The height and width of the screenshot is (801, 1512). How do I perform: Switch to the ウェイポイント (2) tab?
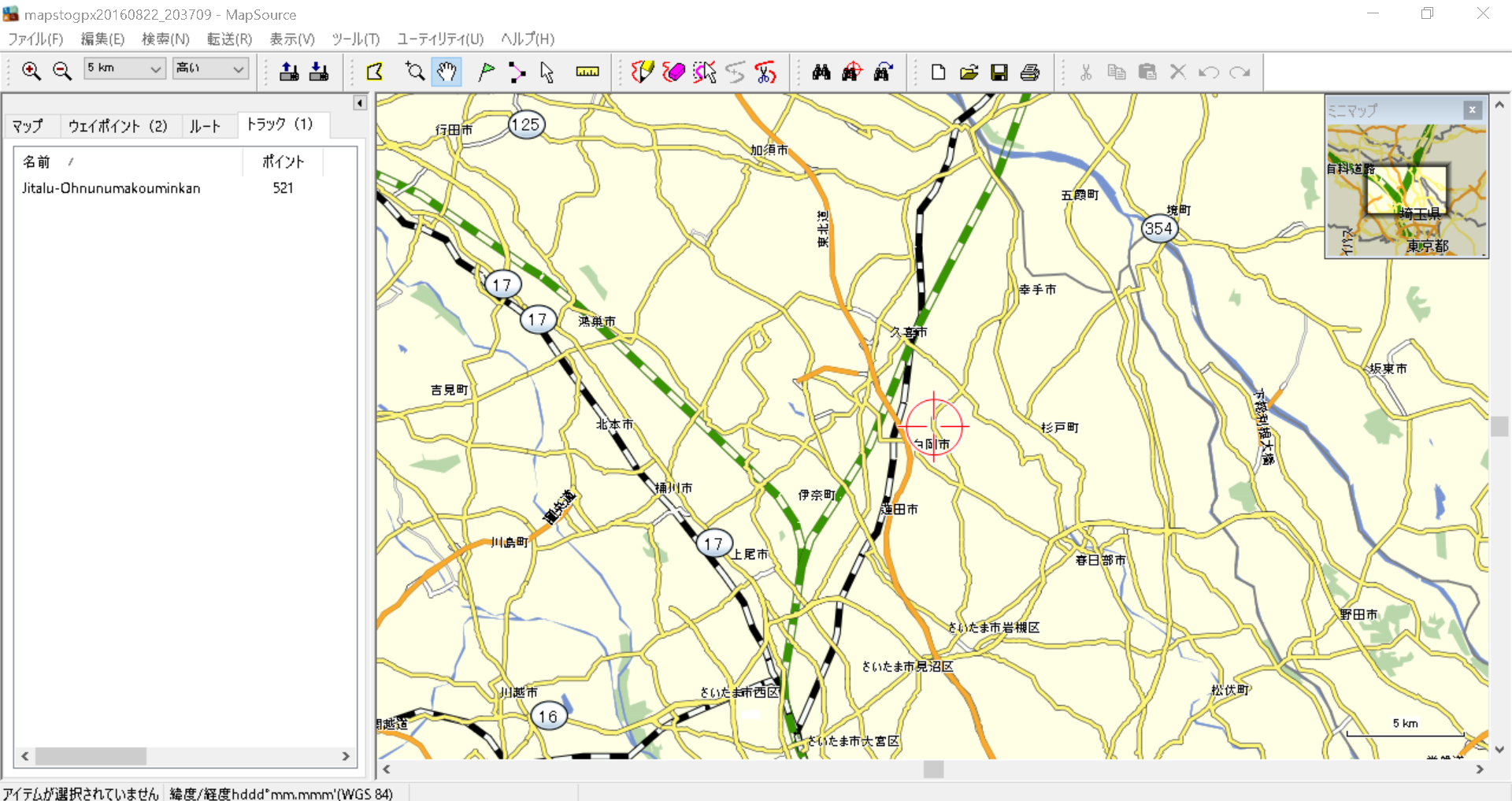(x=117, y=126)
